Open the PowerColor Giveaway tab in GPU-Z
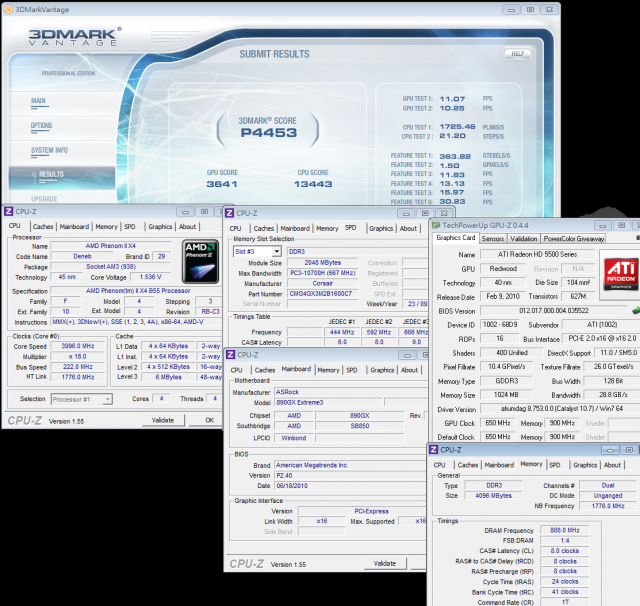640x606 pixels. (x=573, y=239)
